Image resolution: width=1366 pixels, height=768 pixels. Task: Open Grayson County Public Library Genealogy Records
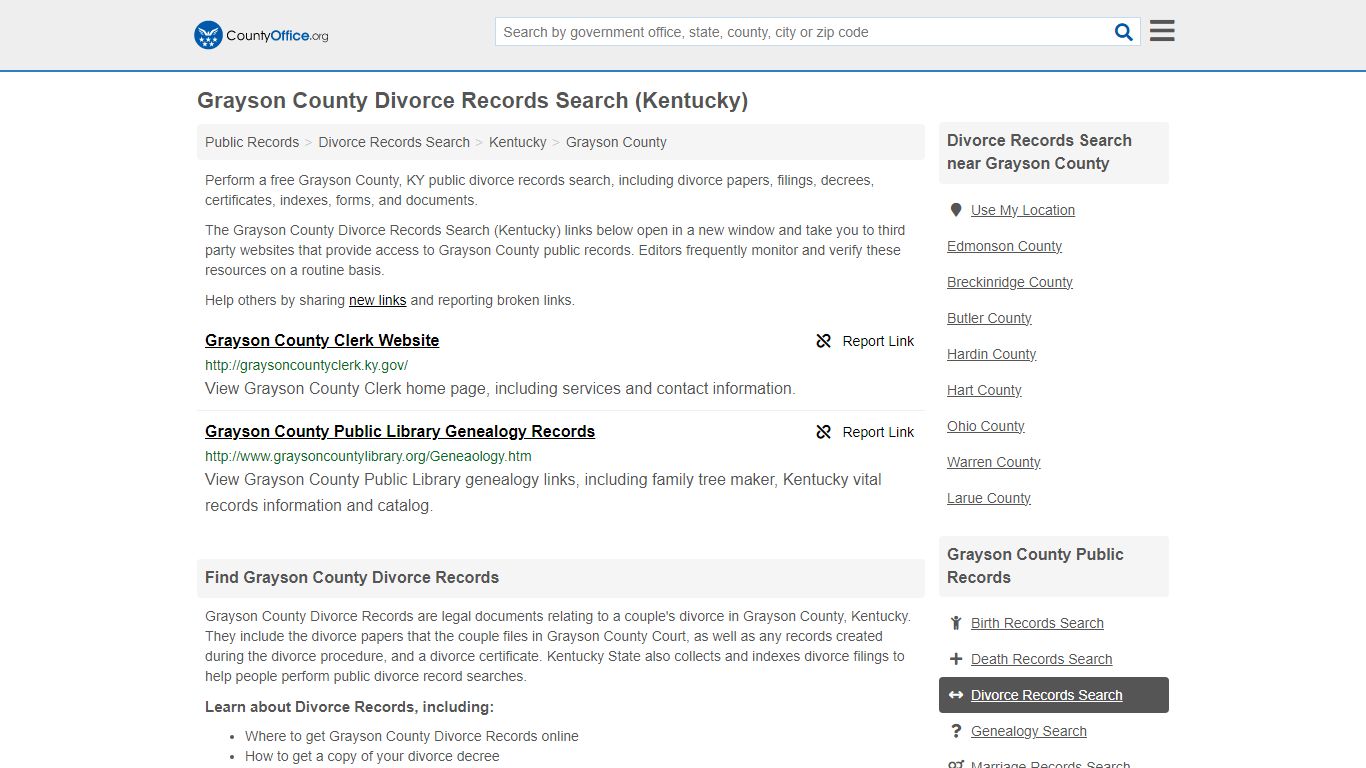(x=400, y=431)
